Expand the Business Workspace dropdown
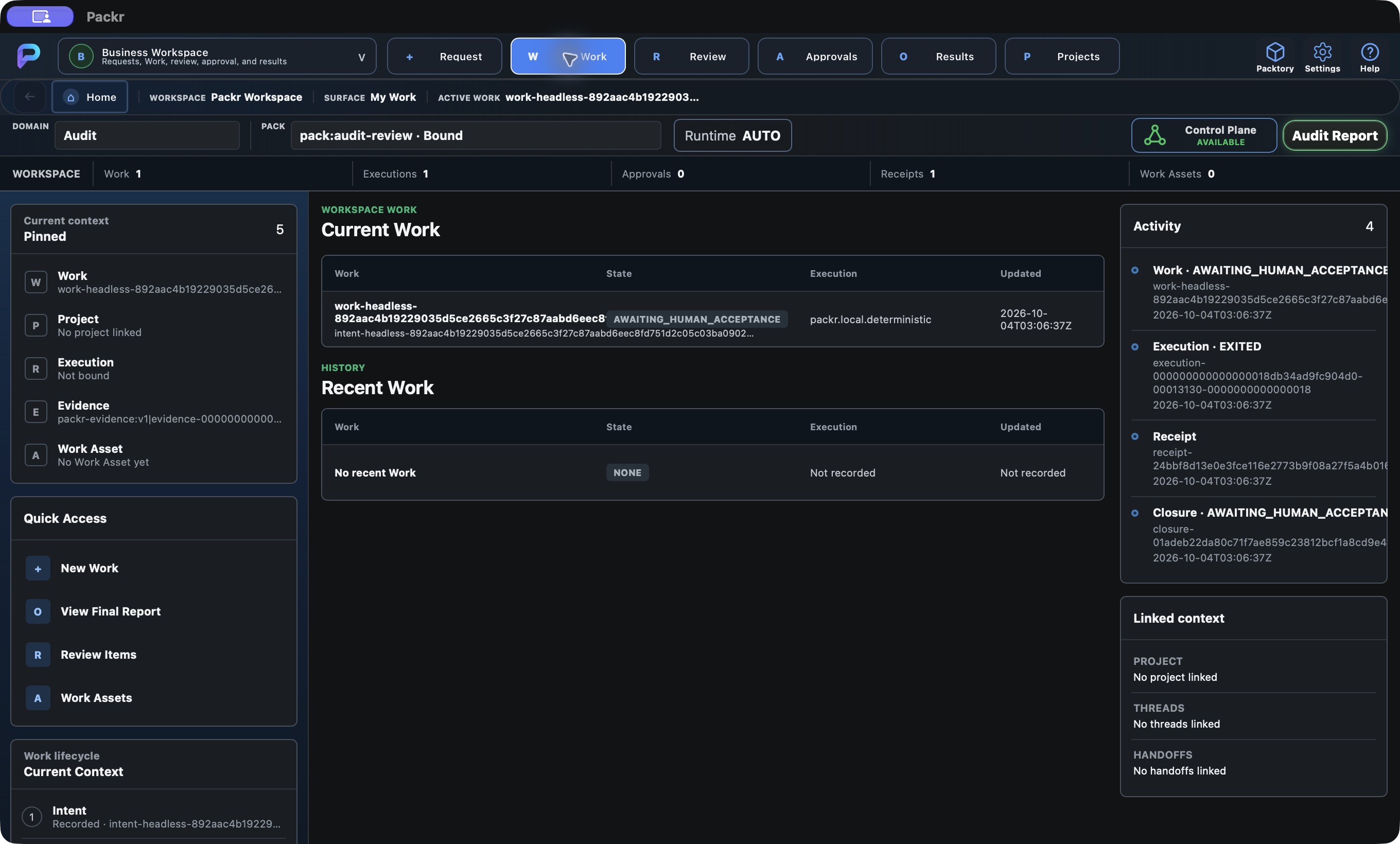Screen dimensions: 1400x844 pos(217,56)
